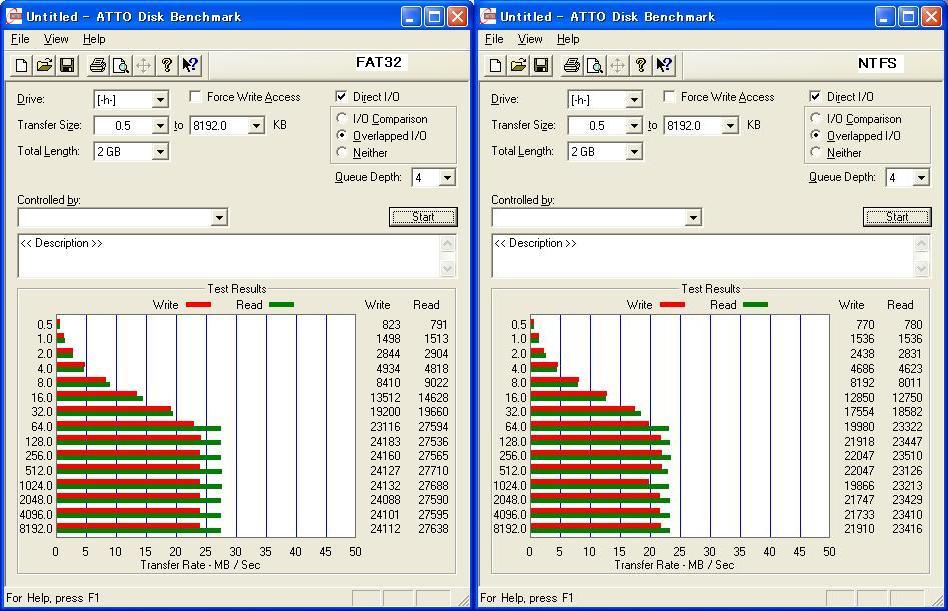Enable Force Write Access in FAT32 window
This screenshot has width=948, height=611.
[196, 97]
